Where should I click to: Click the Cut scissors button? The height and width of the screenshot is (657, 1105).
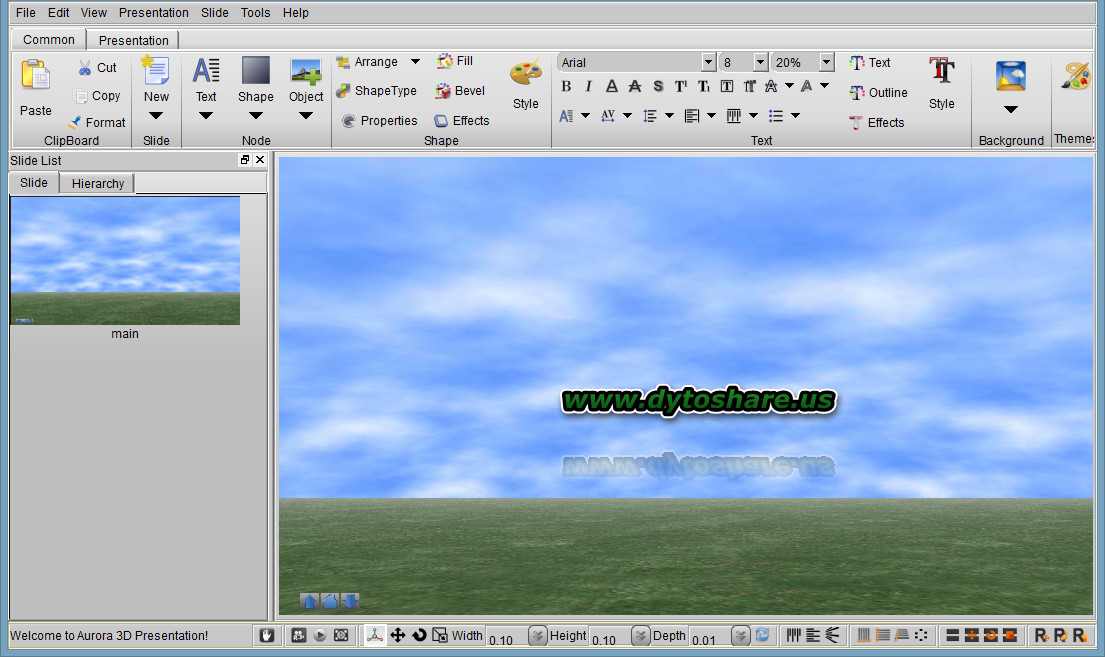[97, 68]
